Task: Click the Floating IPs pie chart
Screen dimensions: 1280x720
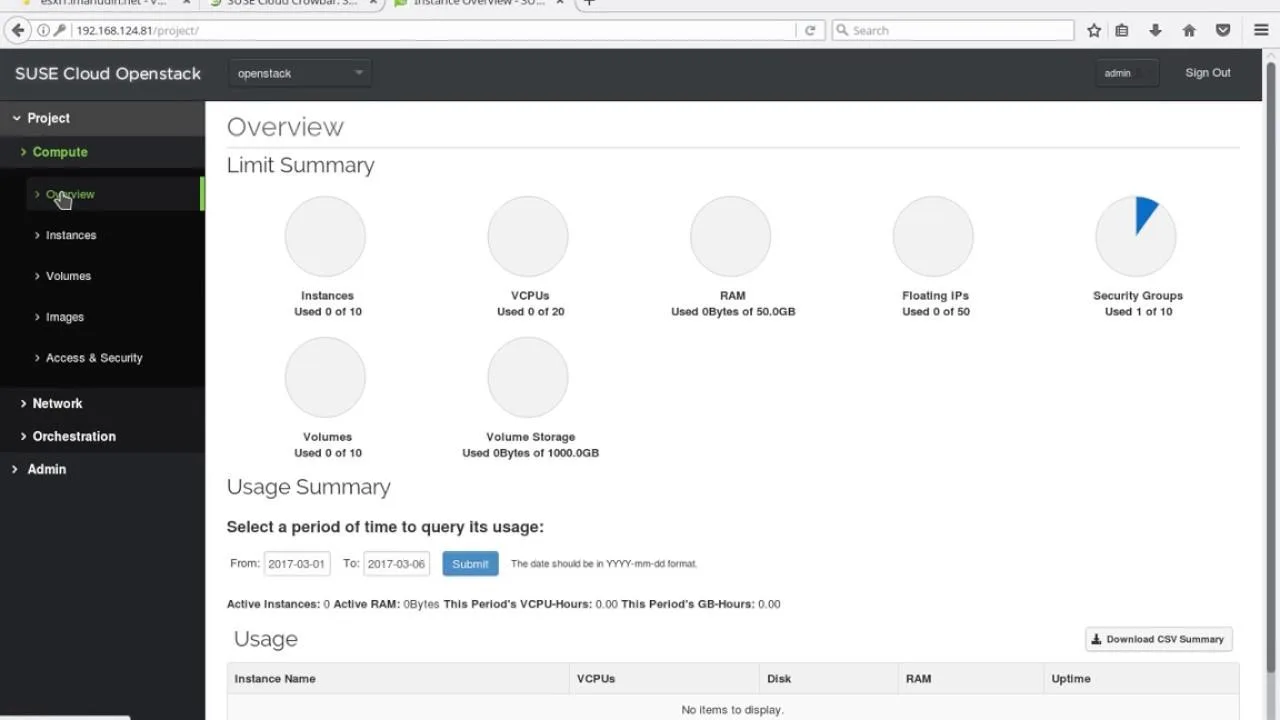Action: point(933,236)
